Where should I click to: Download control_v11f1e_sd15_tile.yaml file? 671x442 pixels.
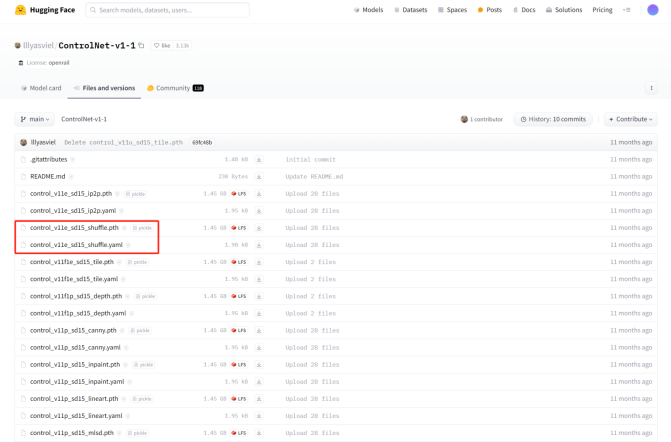click(x=259, y=279)
